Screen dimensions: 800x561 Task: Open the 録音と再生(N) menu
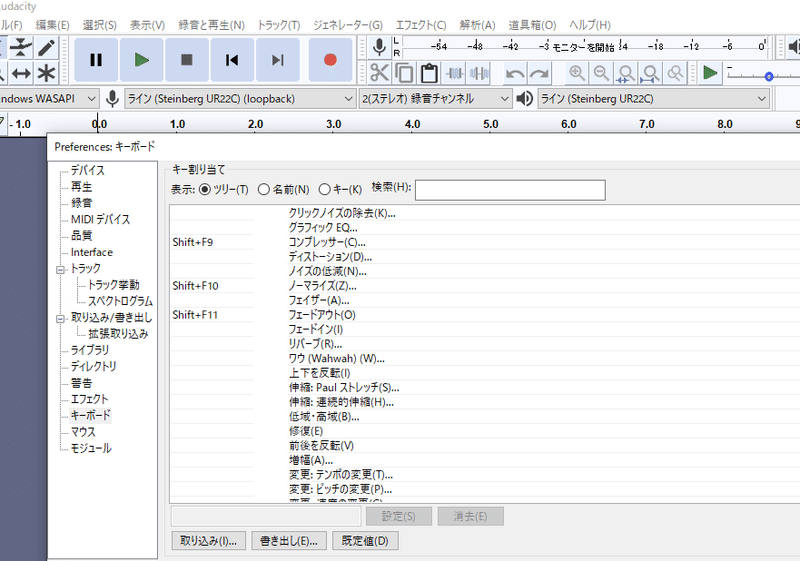pos(211,25)
